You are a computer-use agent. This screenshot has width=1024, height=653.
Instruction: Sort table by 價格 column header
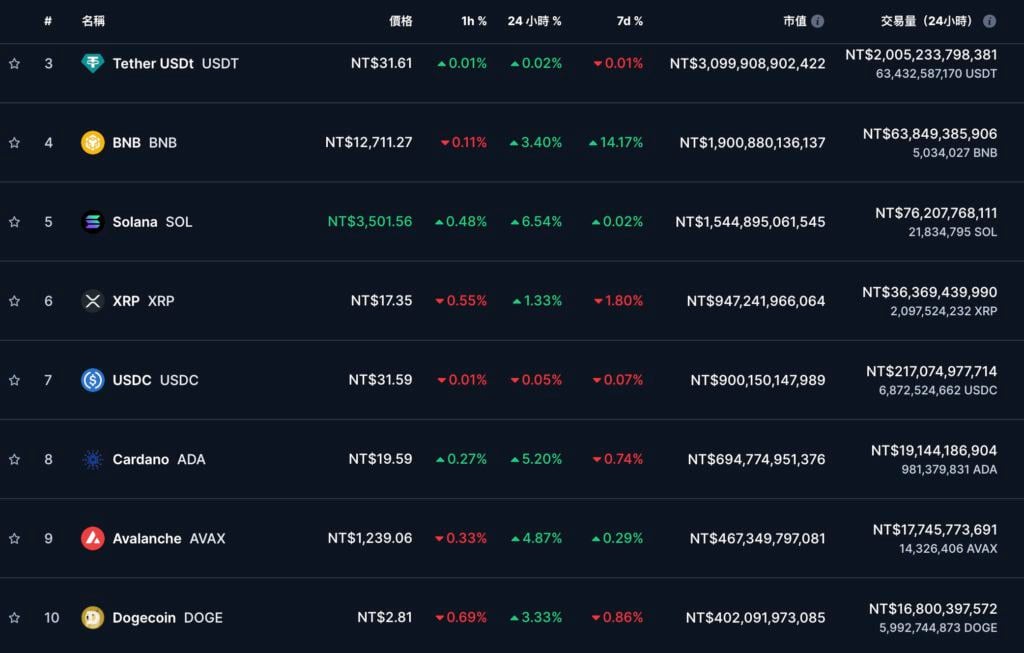coord(400,21)
